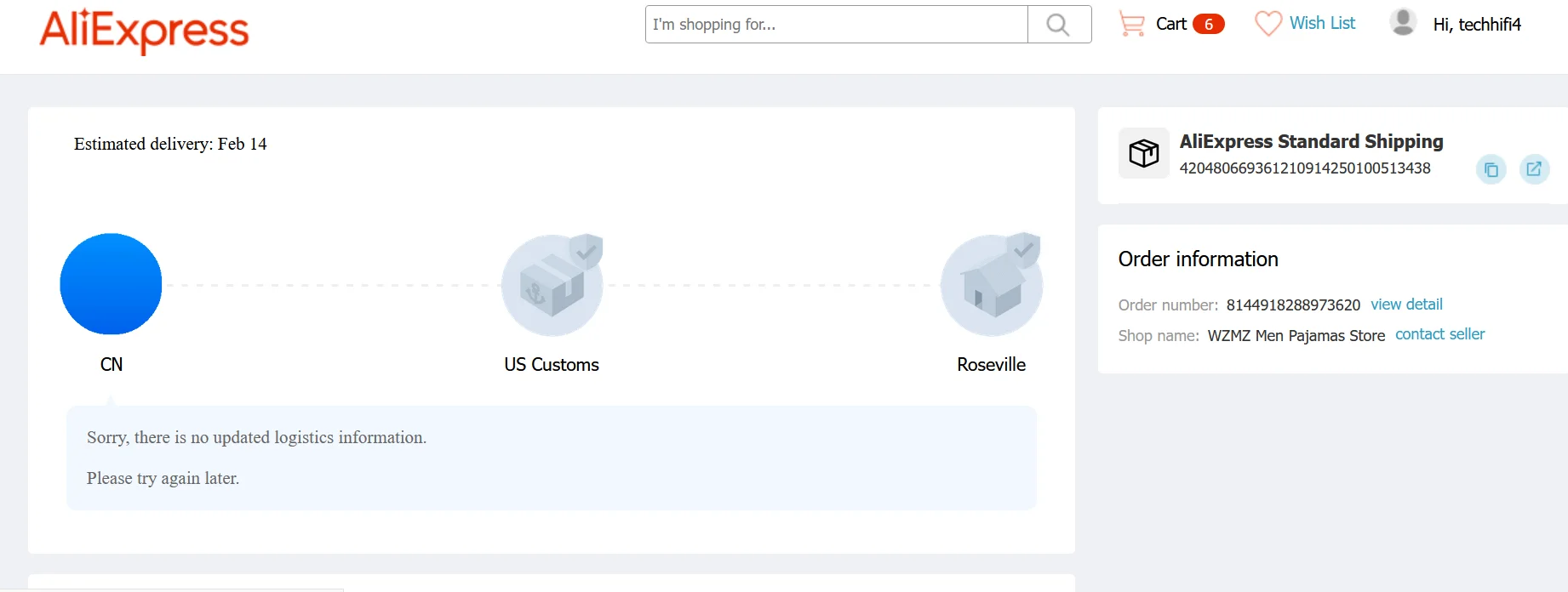Click the shipping box icon

pos(1144,153)
